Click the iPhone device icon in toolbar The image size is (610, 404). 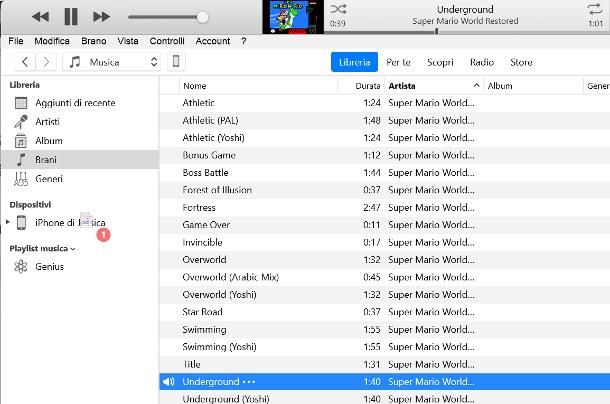[176, 61]
